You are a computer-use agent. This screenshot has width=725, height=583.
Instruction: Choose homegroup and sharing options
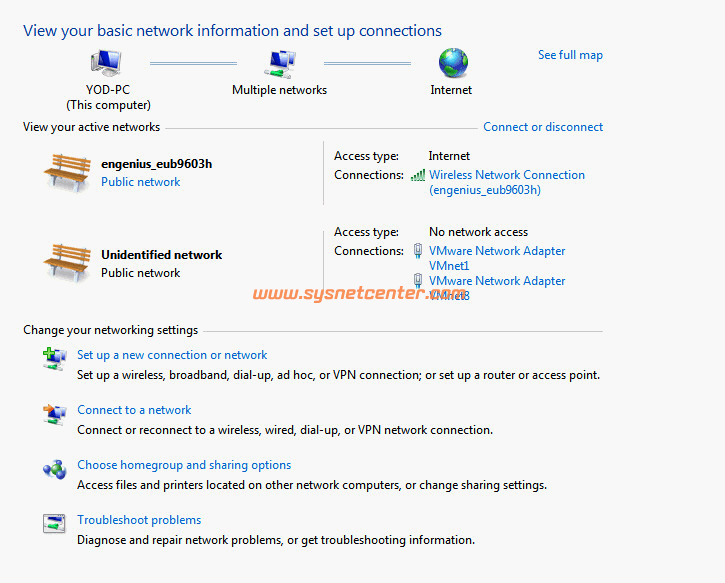click(184, 465)
